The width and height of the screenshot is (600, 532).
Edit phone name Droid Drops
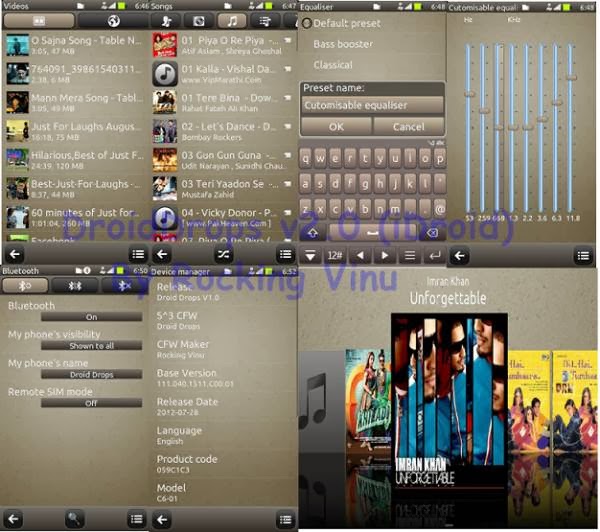[x=91, y=374]
